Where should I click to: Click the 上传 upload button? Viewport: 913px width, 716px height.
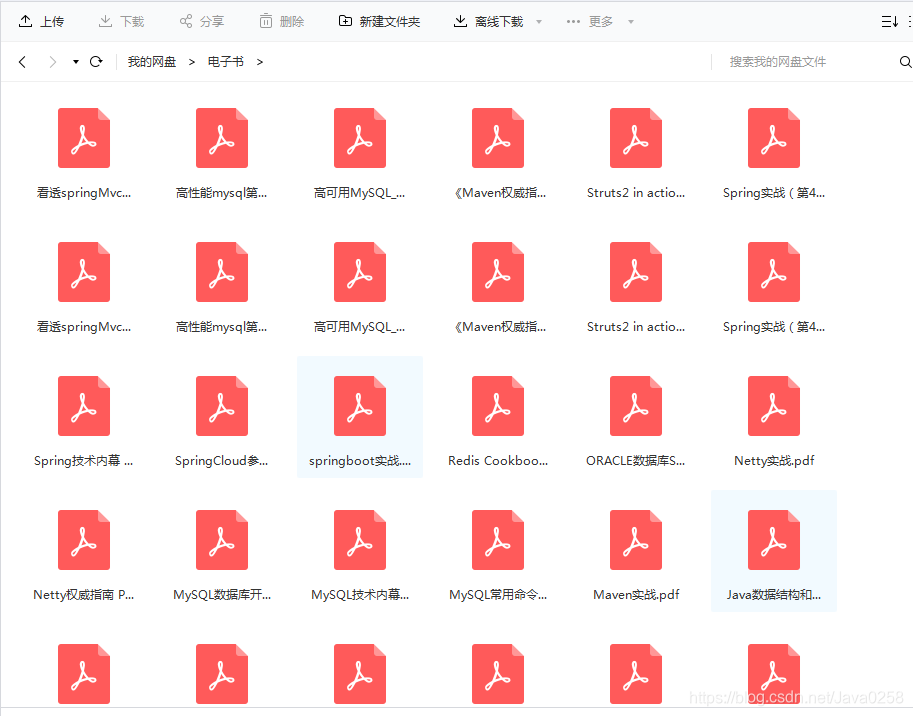pos(41,22)
